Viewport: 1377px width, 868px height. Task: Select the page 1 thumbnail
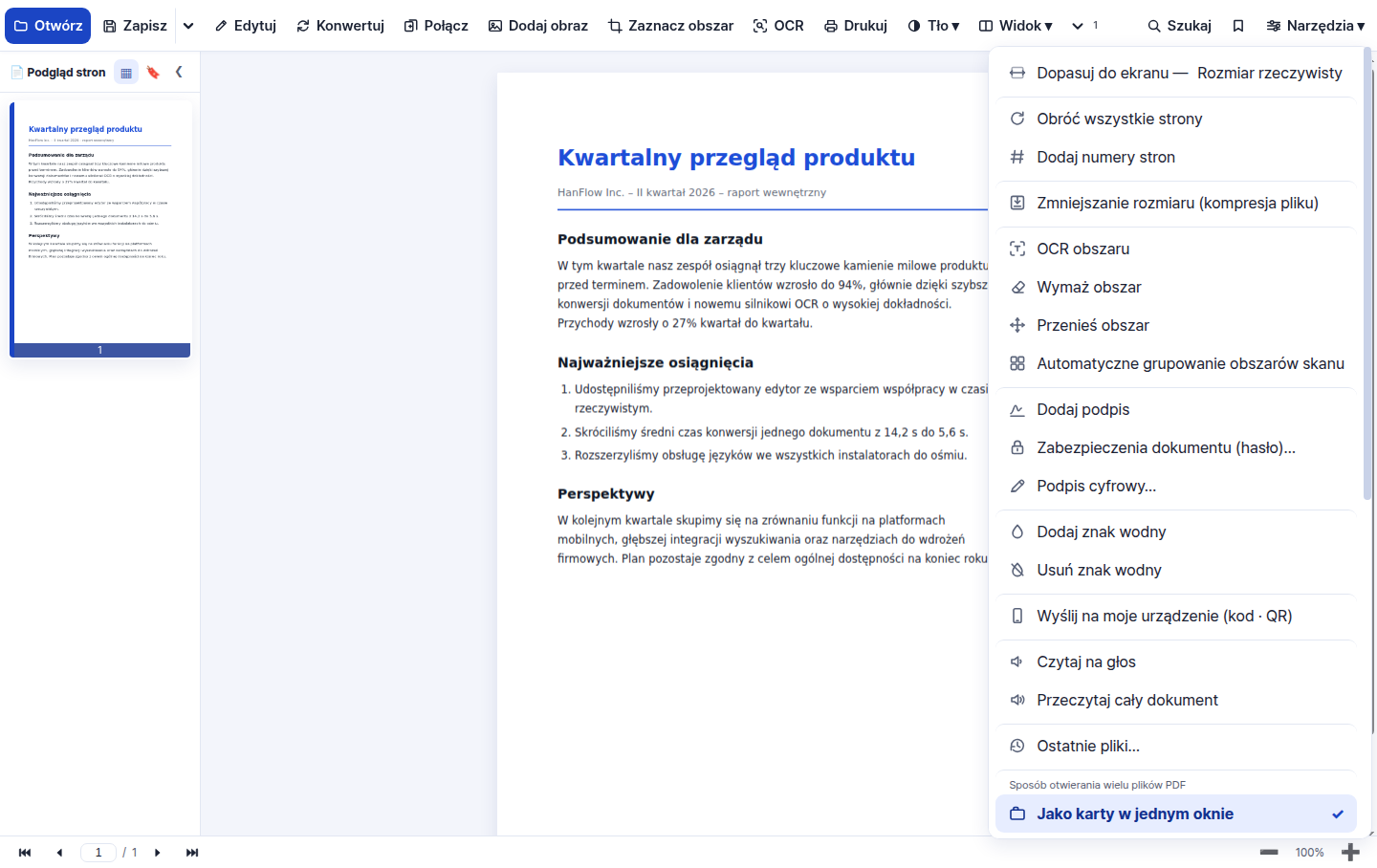[100, 229]
